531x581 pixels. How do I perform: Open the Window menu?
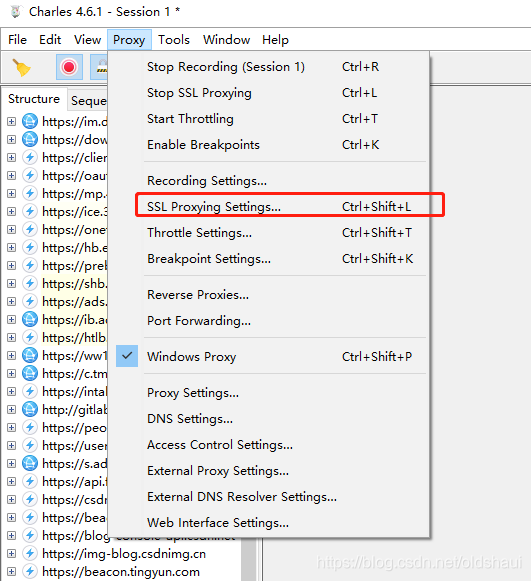pyautogui.click(x=226, y=40)
